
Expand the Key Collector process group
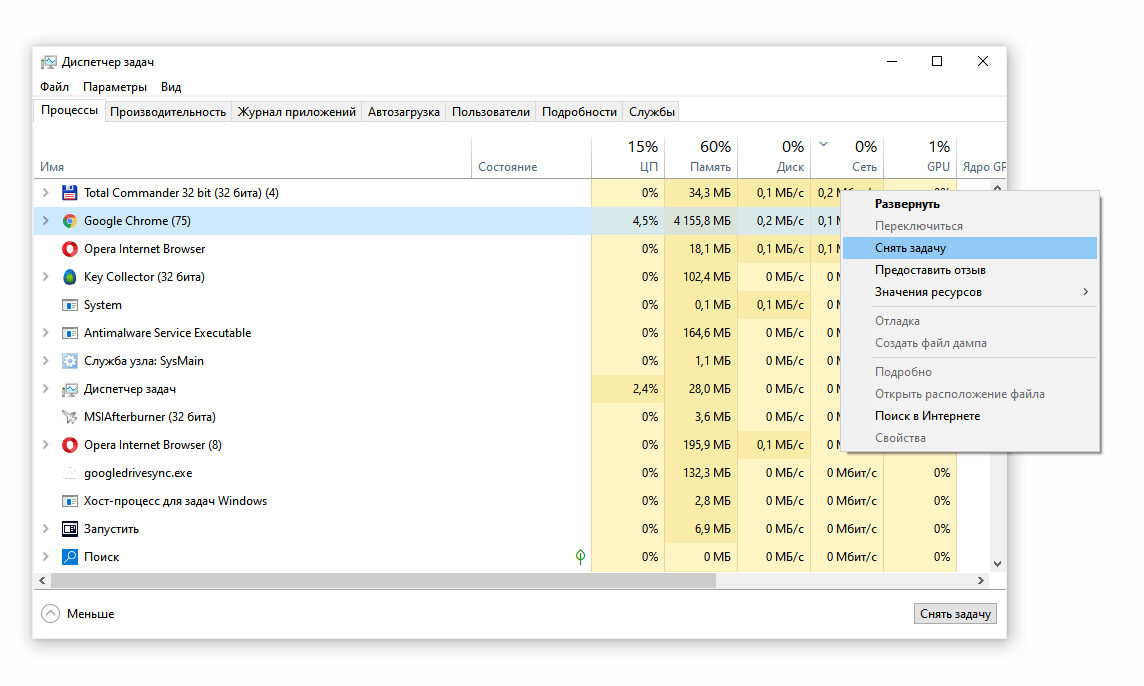(45, 277)
